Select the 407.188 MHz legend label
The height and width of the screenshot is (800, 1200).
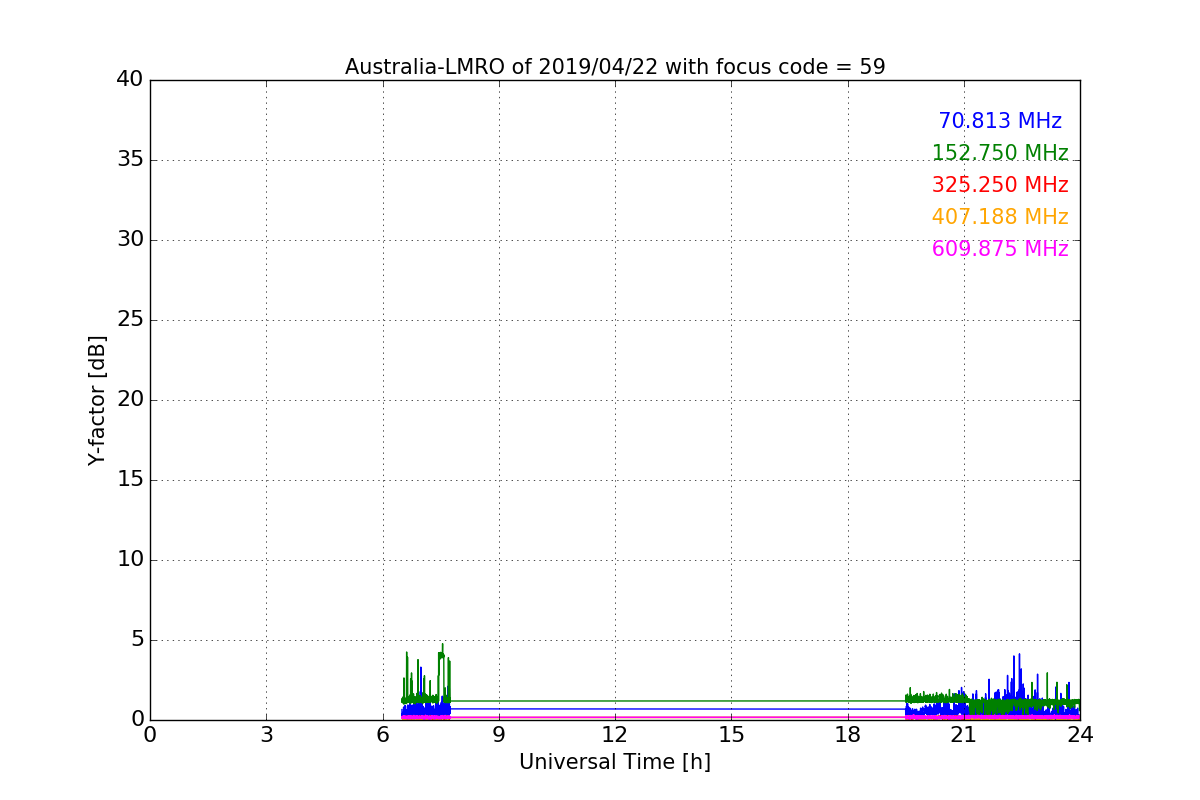[1000, 217]
